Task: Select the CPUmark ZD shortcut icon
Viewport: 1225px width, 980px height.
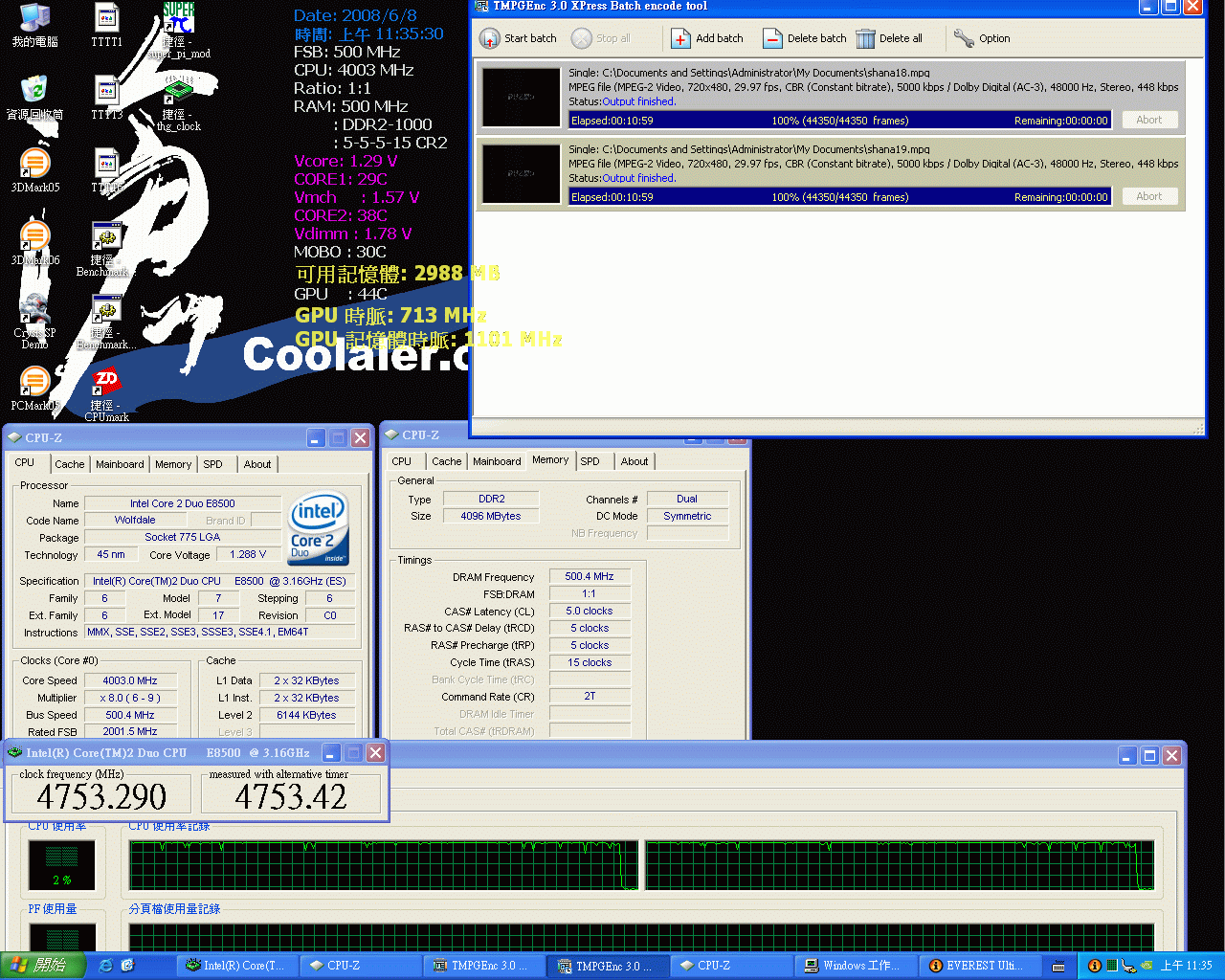Action: [106, 381]
